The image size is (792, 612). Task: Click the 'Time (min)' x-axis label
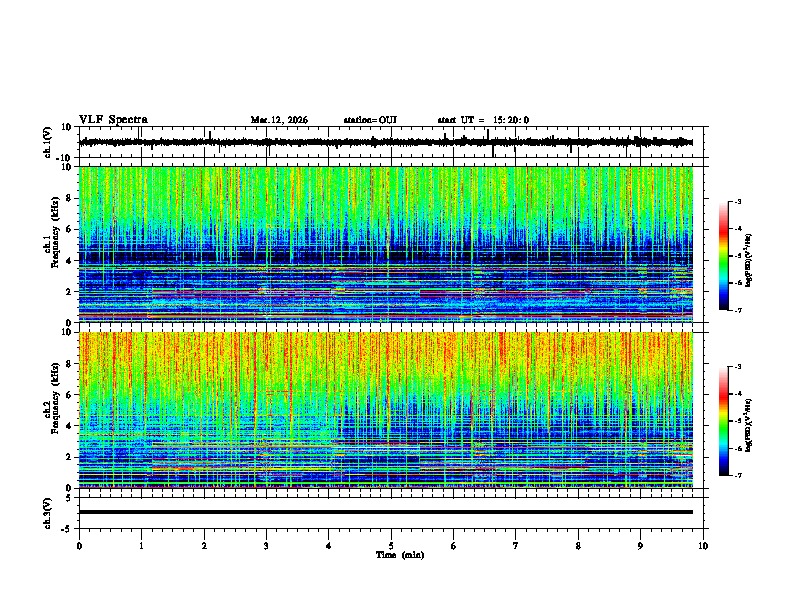[x=400, y=555]
